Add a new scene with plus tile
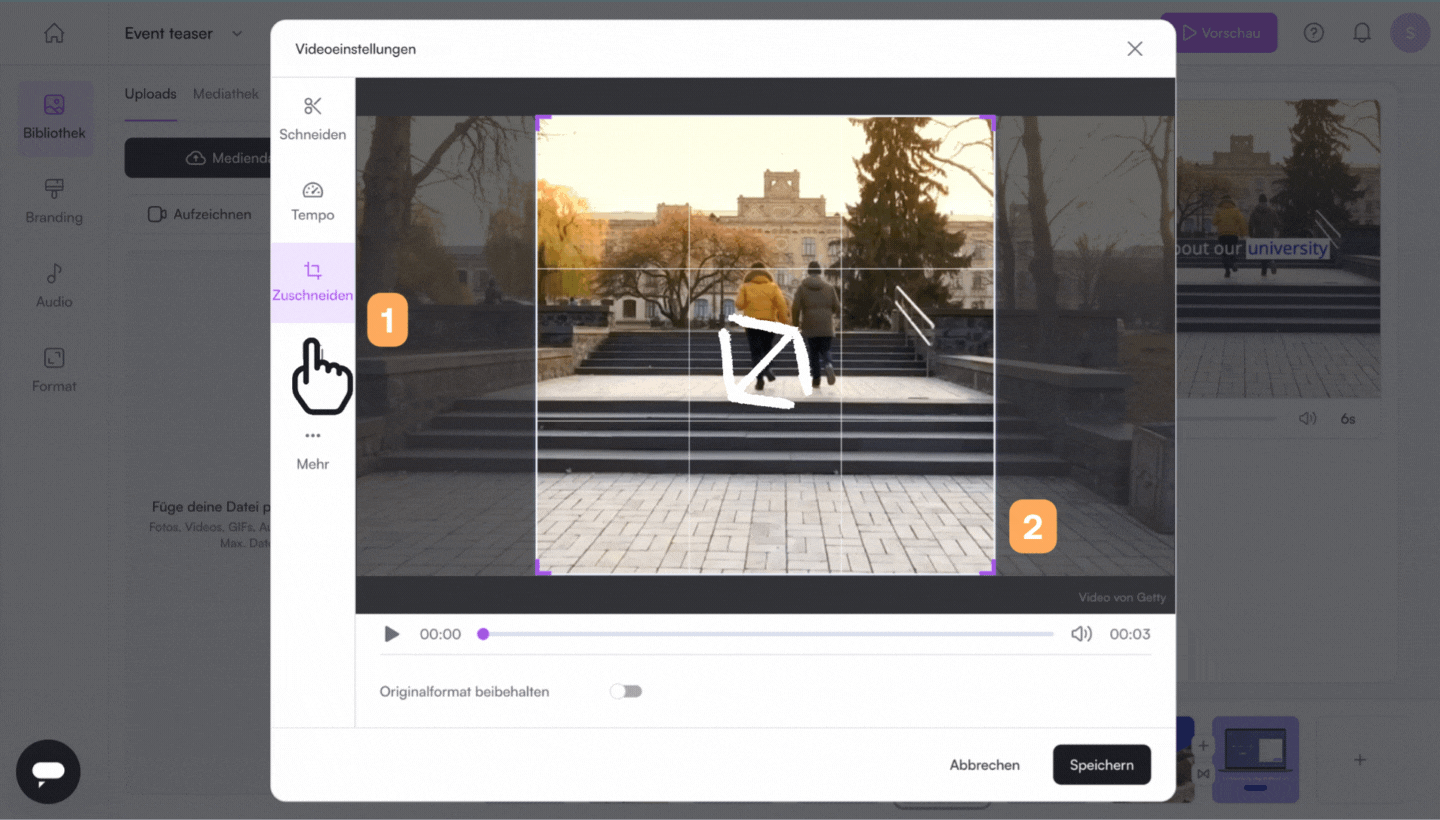Screen dimensions: 1440x820 tap(1360, 760)
